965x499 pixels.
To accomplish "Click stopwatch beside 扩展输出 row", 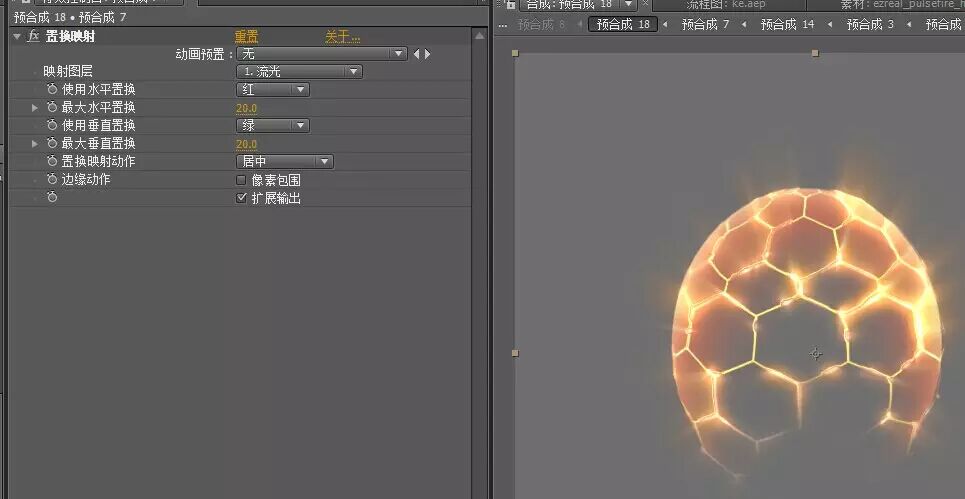I will (x=52, y=198).
